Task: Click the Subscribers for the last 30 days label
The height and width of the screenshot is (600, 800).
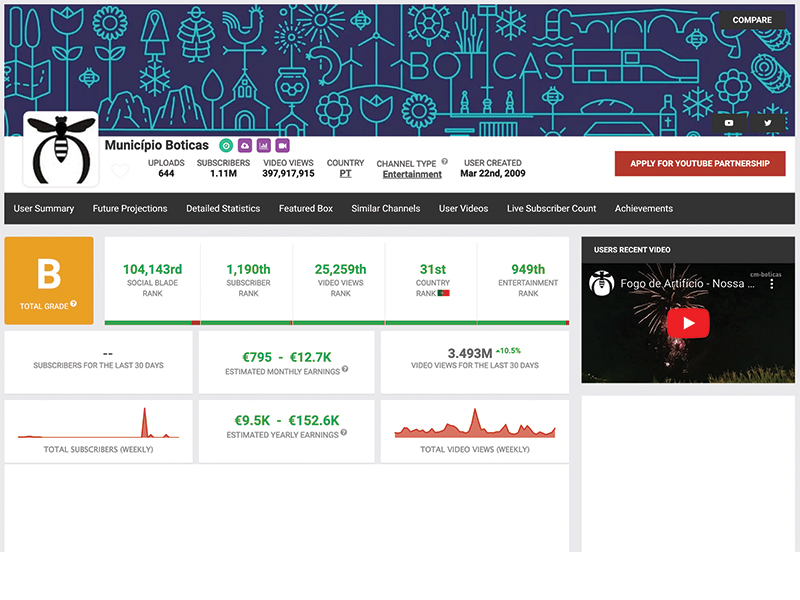Action: (x=98, y=365)
